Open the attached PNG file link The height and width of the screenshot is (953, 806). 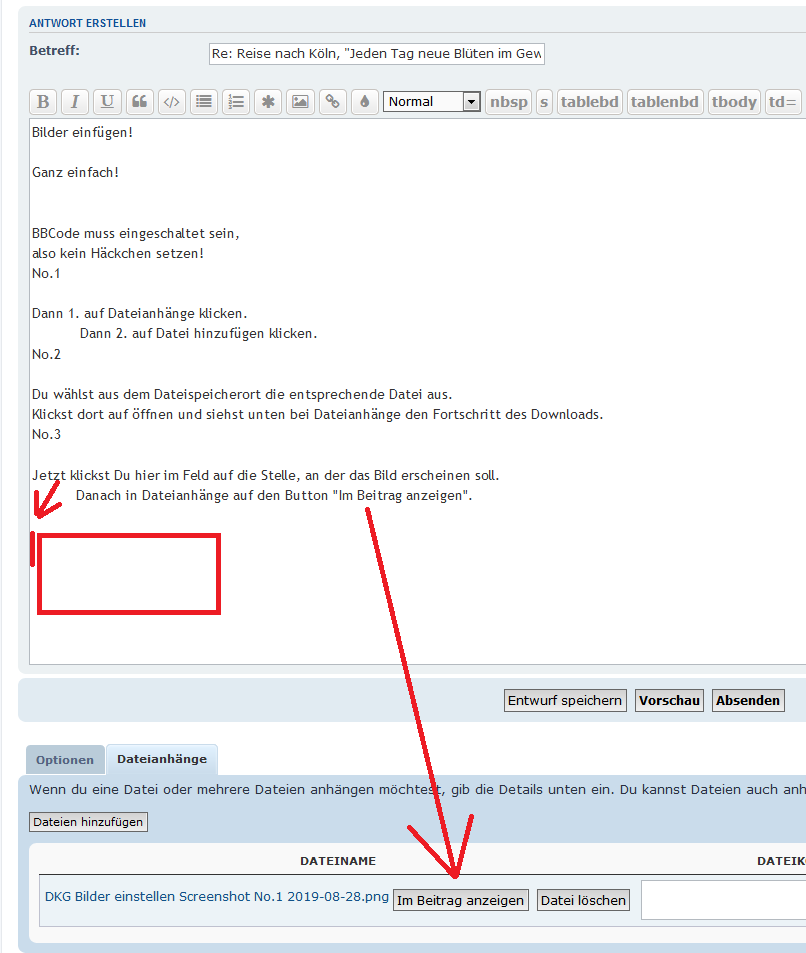(x=216, y=896)
